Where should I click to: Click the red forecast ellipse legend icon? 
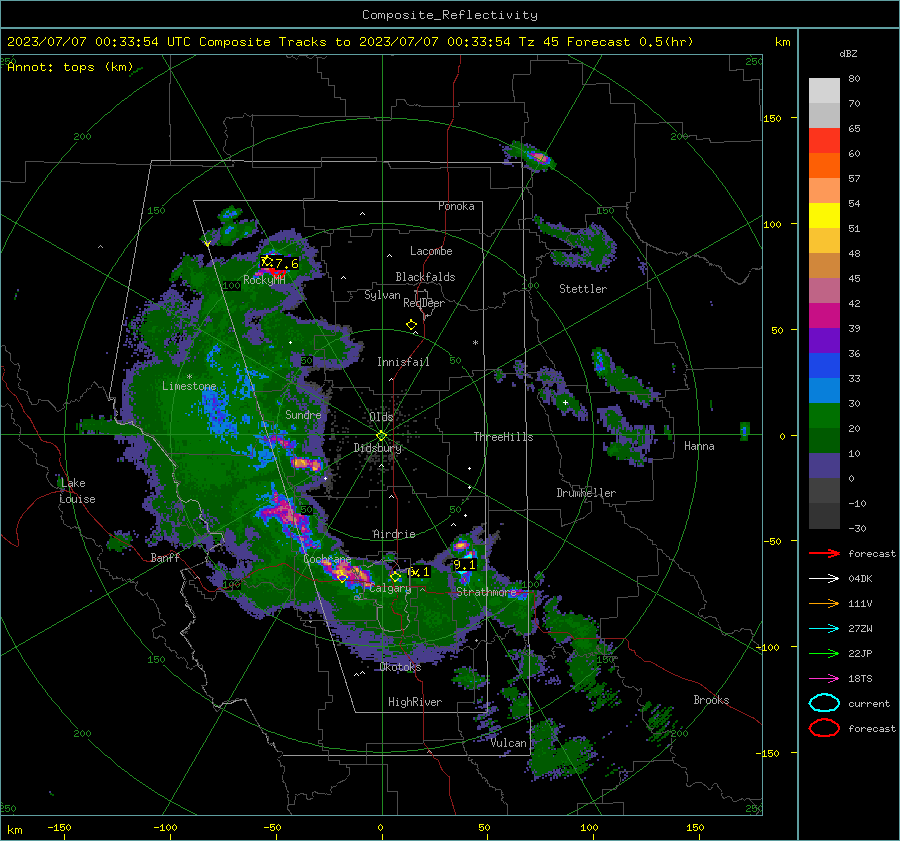coord(824,728)
